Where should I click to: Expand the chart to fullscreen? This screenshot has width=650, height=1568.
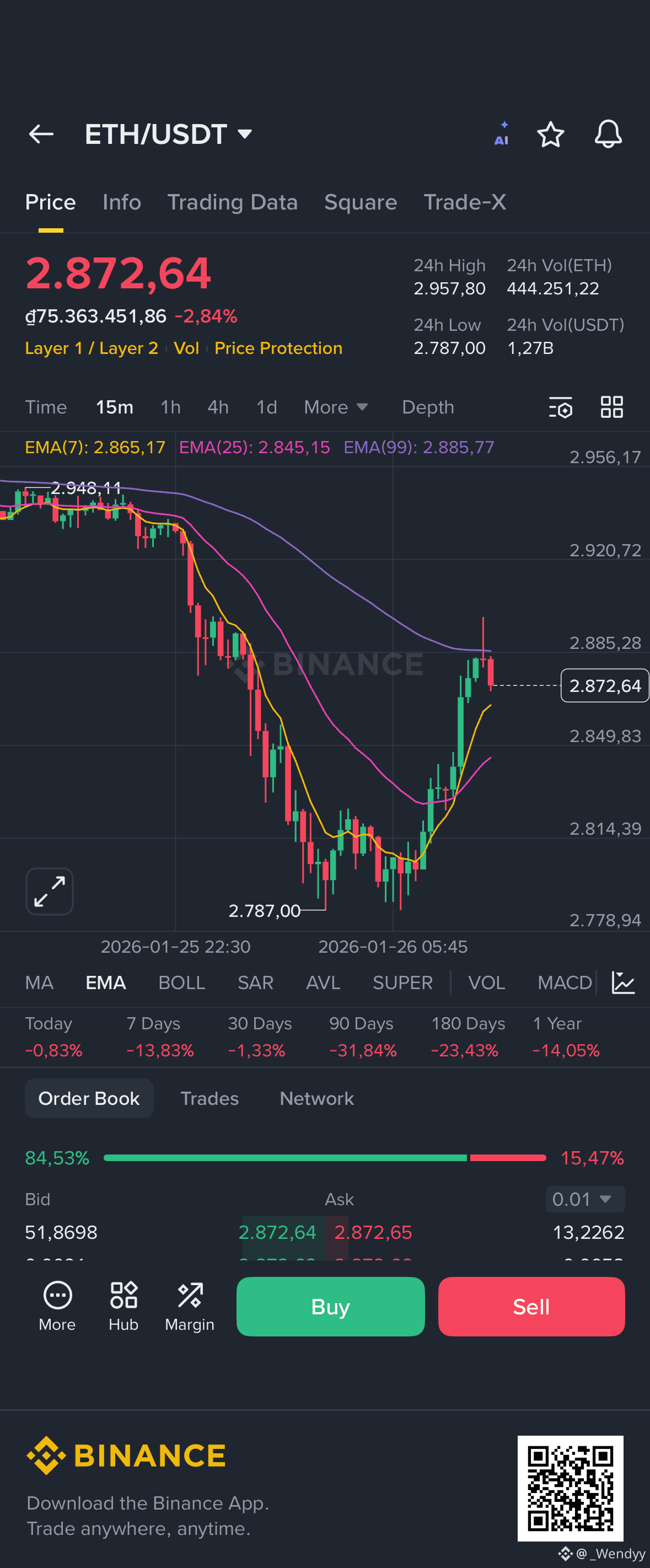tap(49, 890)
